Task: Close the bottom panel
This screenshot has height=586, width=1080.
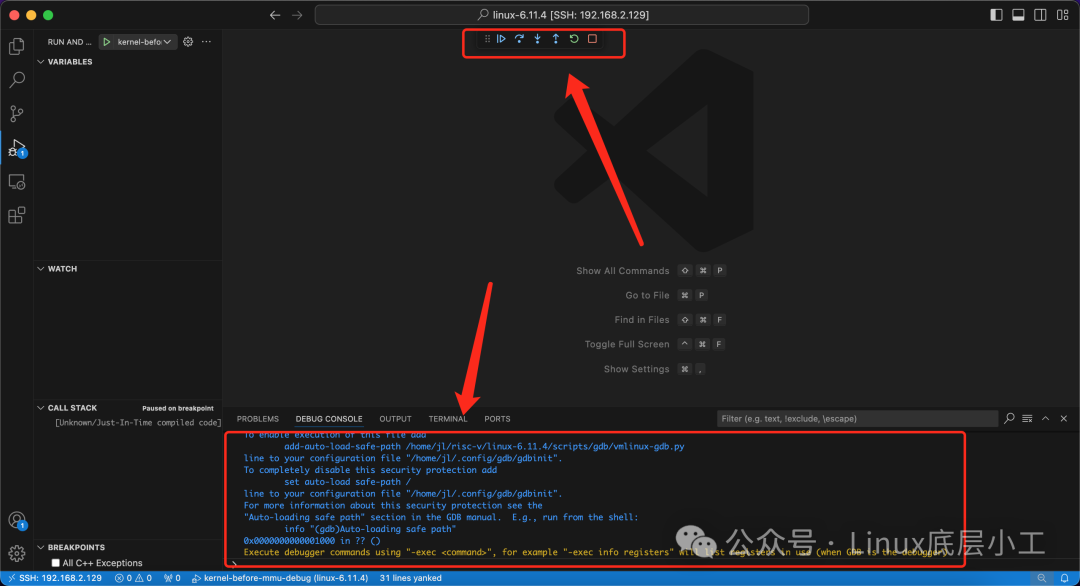Action: click(x=1063, y=419)
